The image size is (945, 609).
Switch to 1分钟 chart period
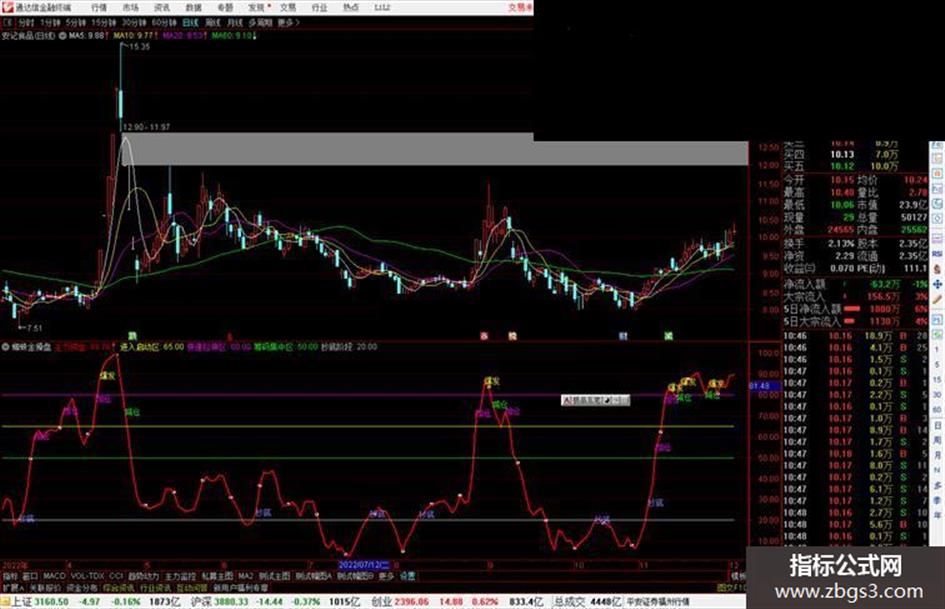pyautogui.click(x=51, y=22)
